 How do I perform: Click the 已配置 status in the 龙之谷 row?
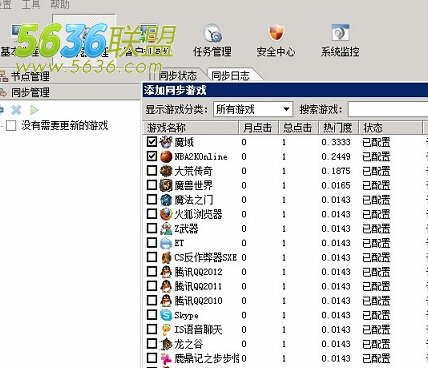(376, 344)
